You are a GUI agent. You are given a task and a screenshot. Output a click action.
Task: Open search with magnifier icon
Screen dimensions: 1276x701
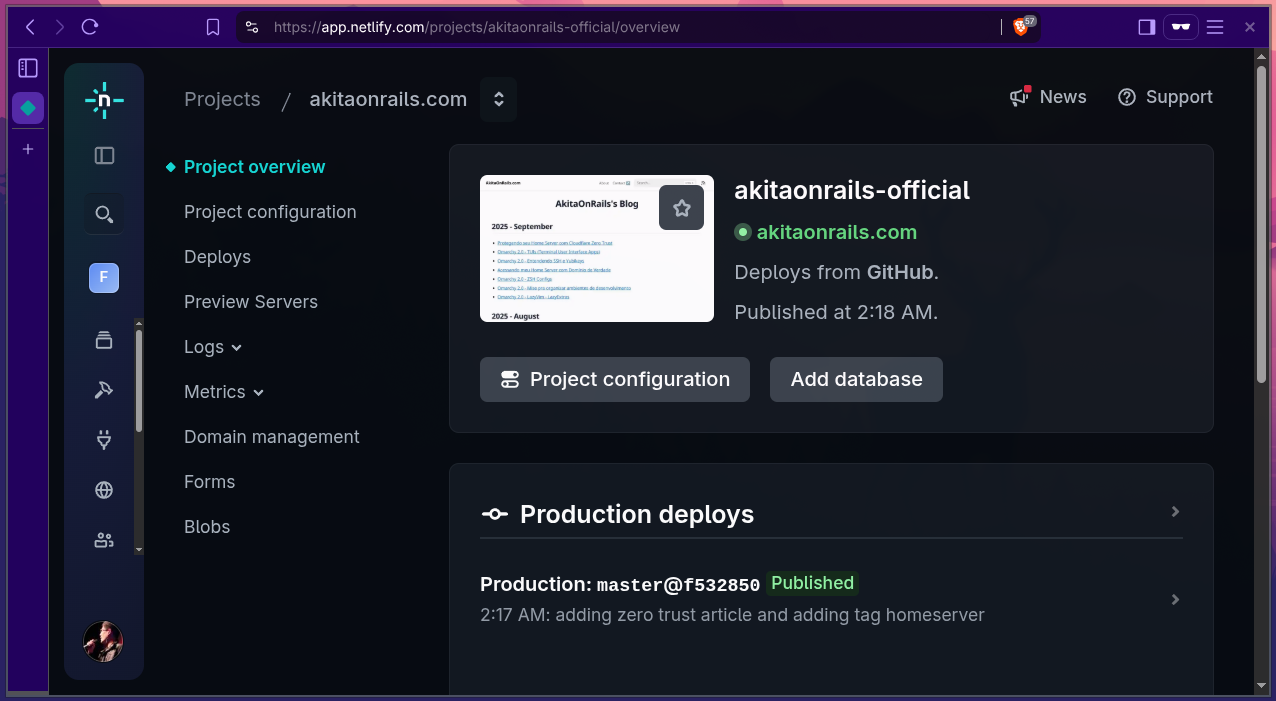104,214
